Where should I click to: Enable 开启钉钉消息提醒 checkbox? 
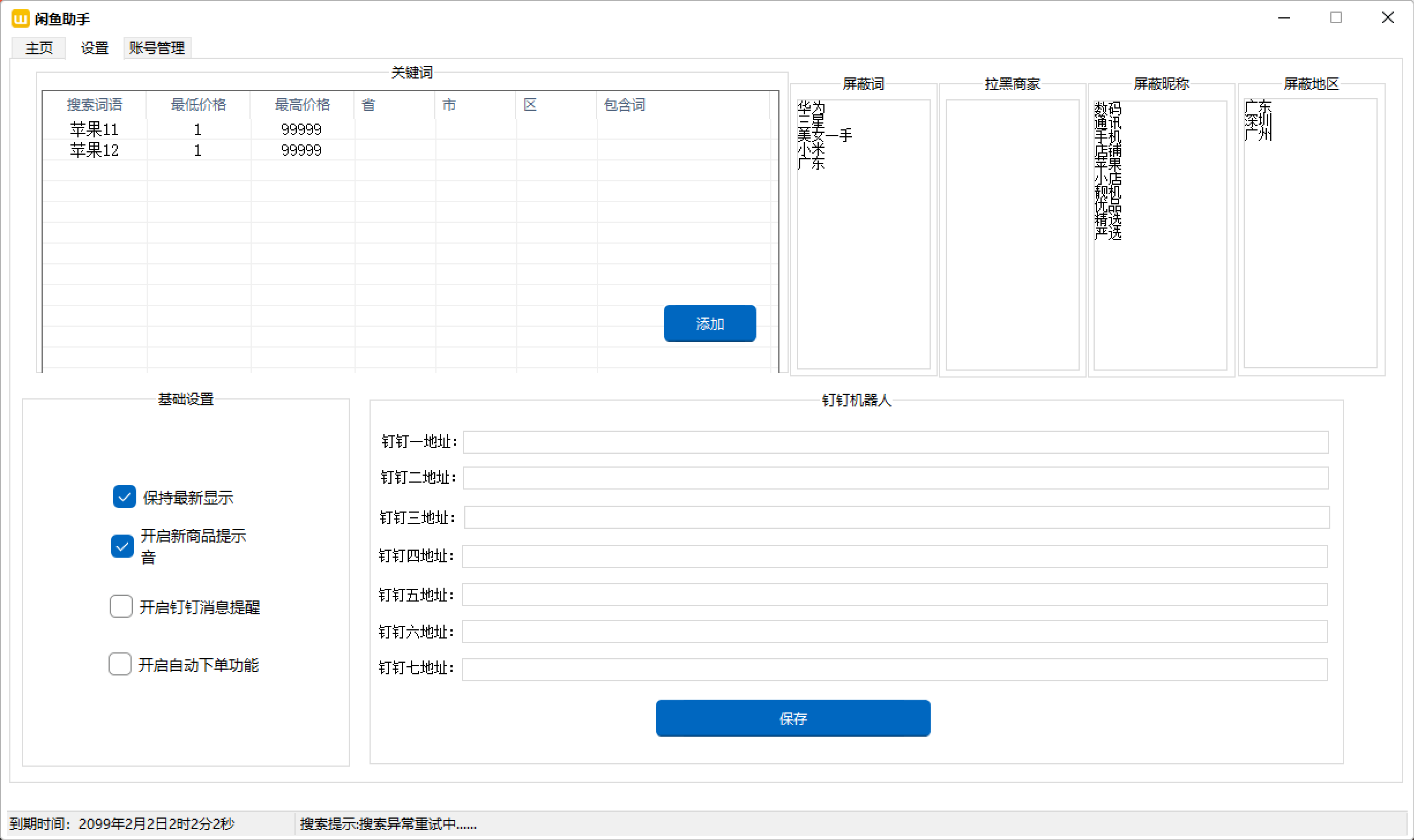[121, 607]
